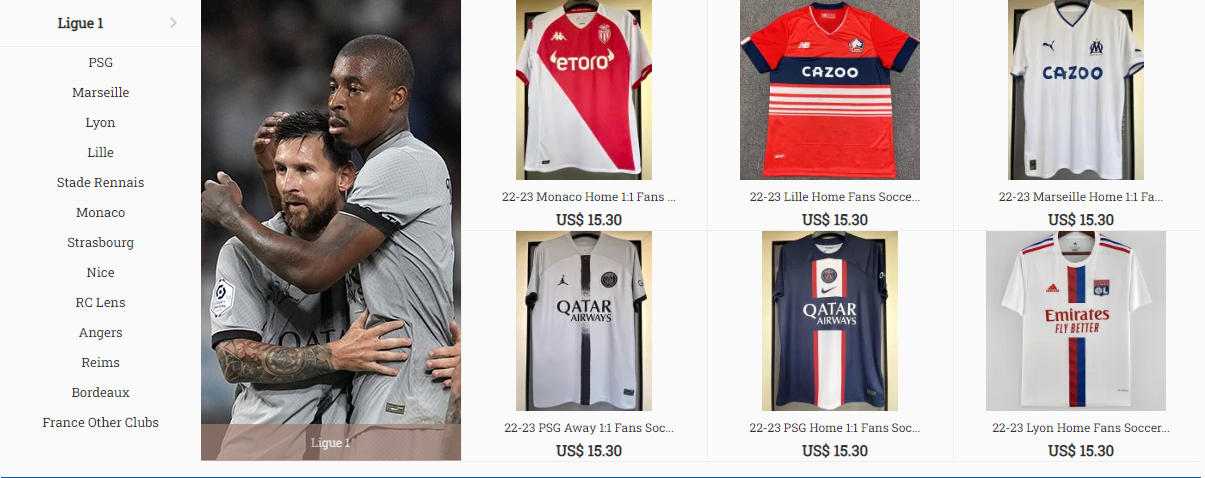The height and width of the screenshot is (478, 1205).
Task: Select Marseille in the sidebar
Action: (x=100, y=92)
